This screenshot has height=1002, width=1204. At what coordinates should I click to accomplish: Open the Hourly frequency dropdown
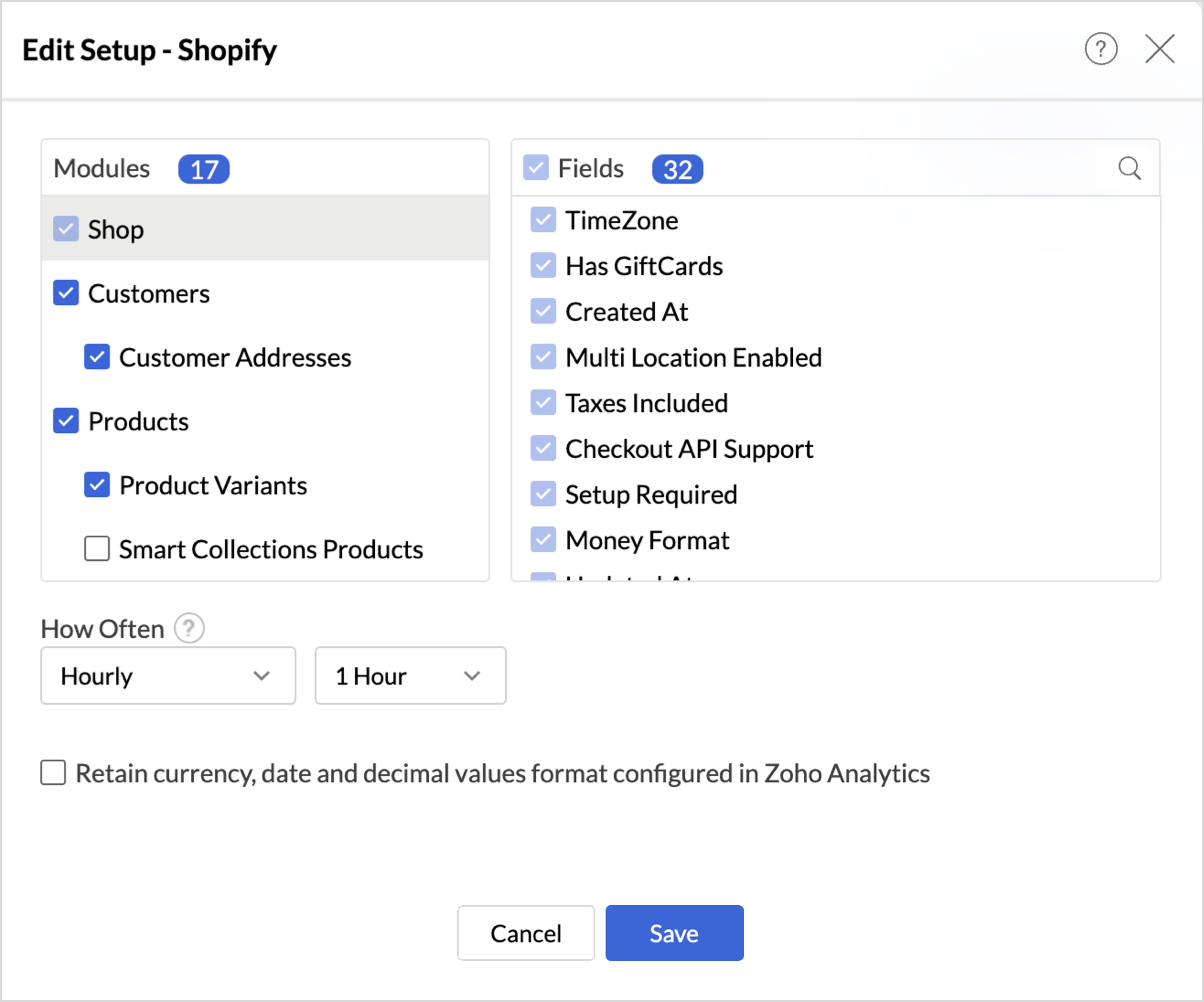click(168, 676)
